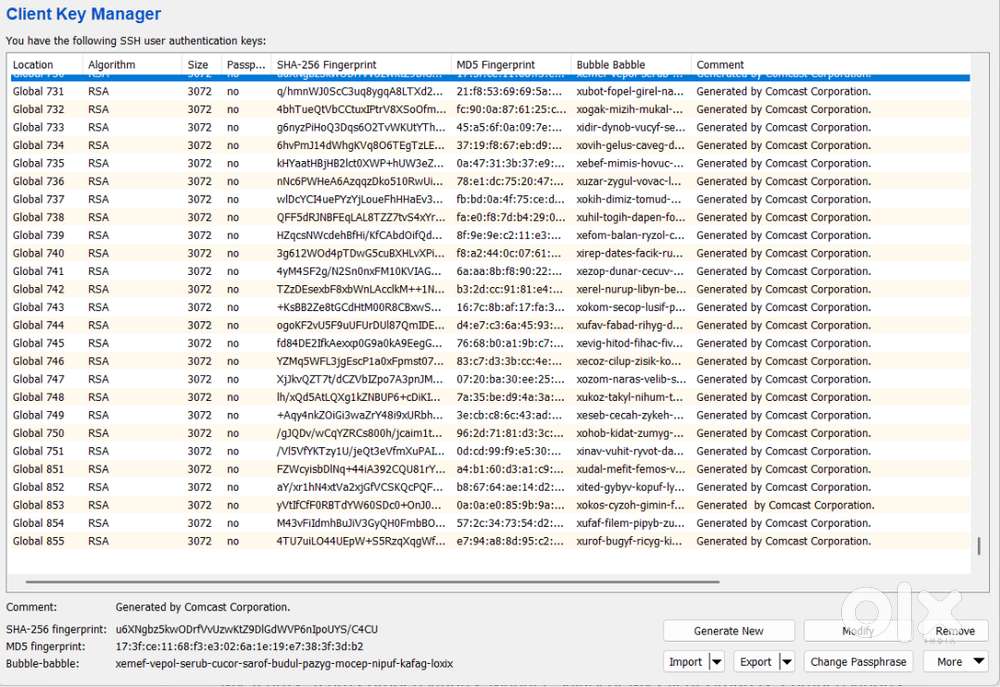Select the Global 732 key row
Image resolution: width=1000 pixels, height=687 pixels.
click(x=489, y=109)
